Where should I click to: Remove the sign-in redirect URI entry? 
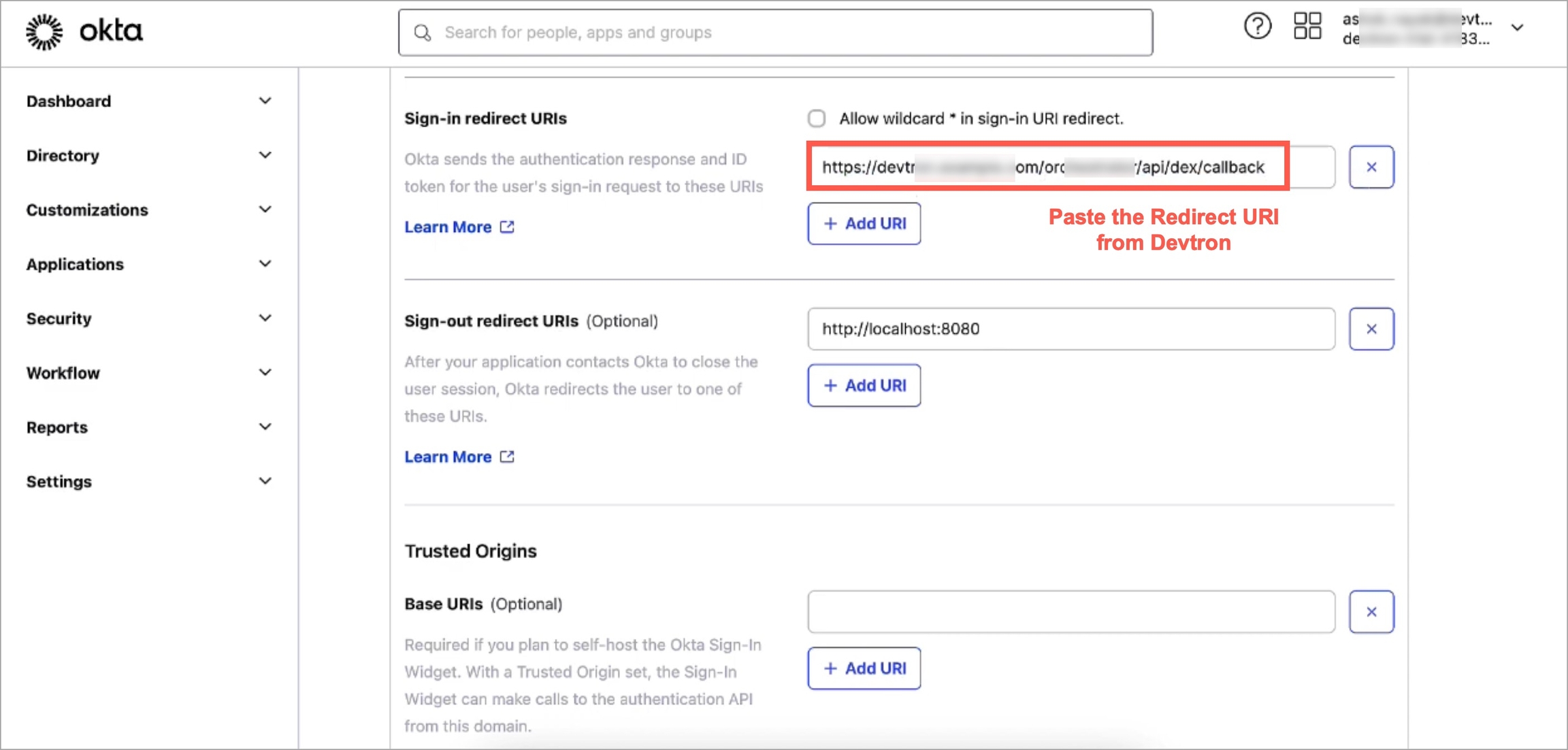click(x=1371, y=167)
